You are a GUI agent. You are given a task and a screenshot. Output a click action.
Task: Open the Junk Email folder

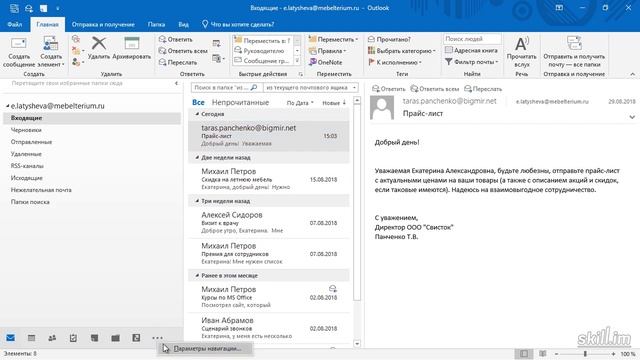(41, 190)
